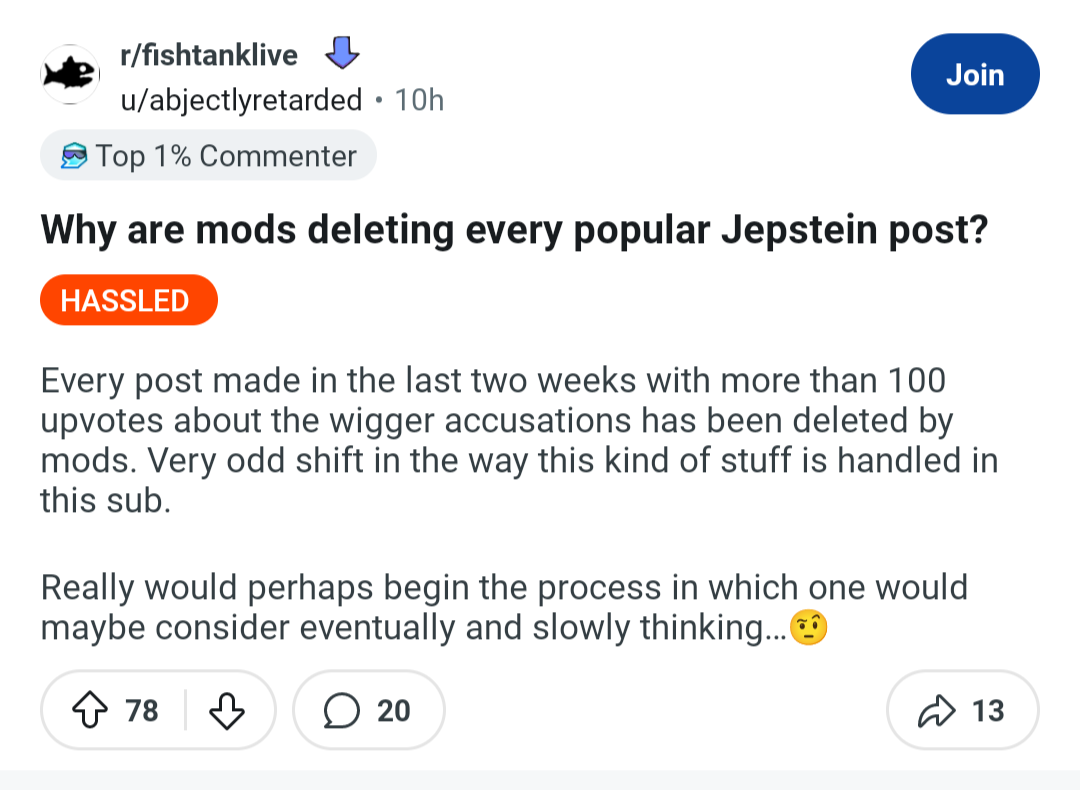Open the post author's username link
The image size is (1080, 790).
240,100
